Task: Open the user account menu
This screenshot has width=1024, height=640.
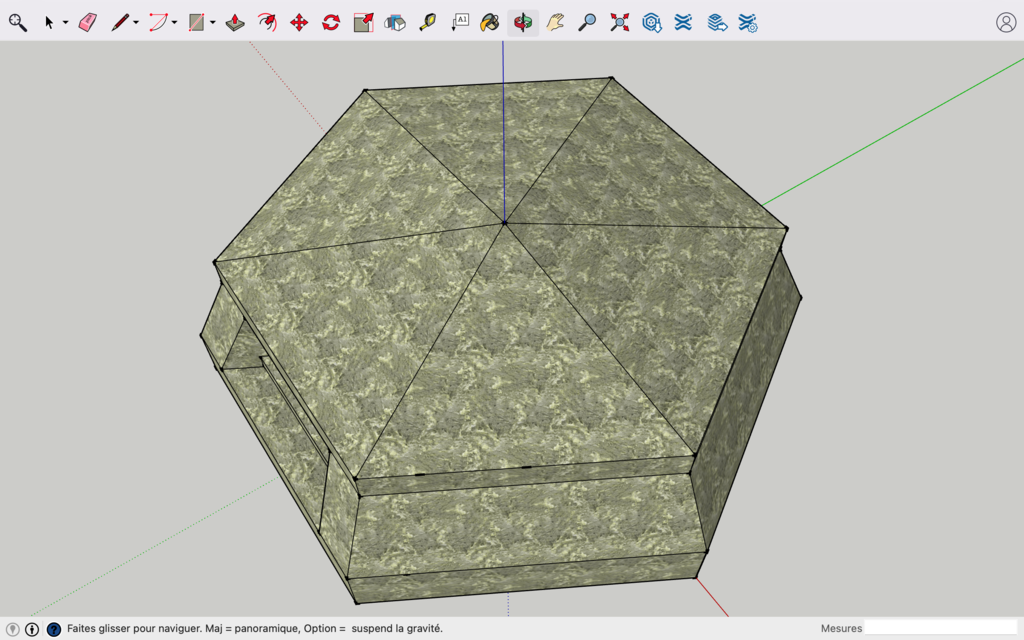Action: click(1005, 21)
